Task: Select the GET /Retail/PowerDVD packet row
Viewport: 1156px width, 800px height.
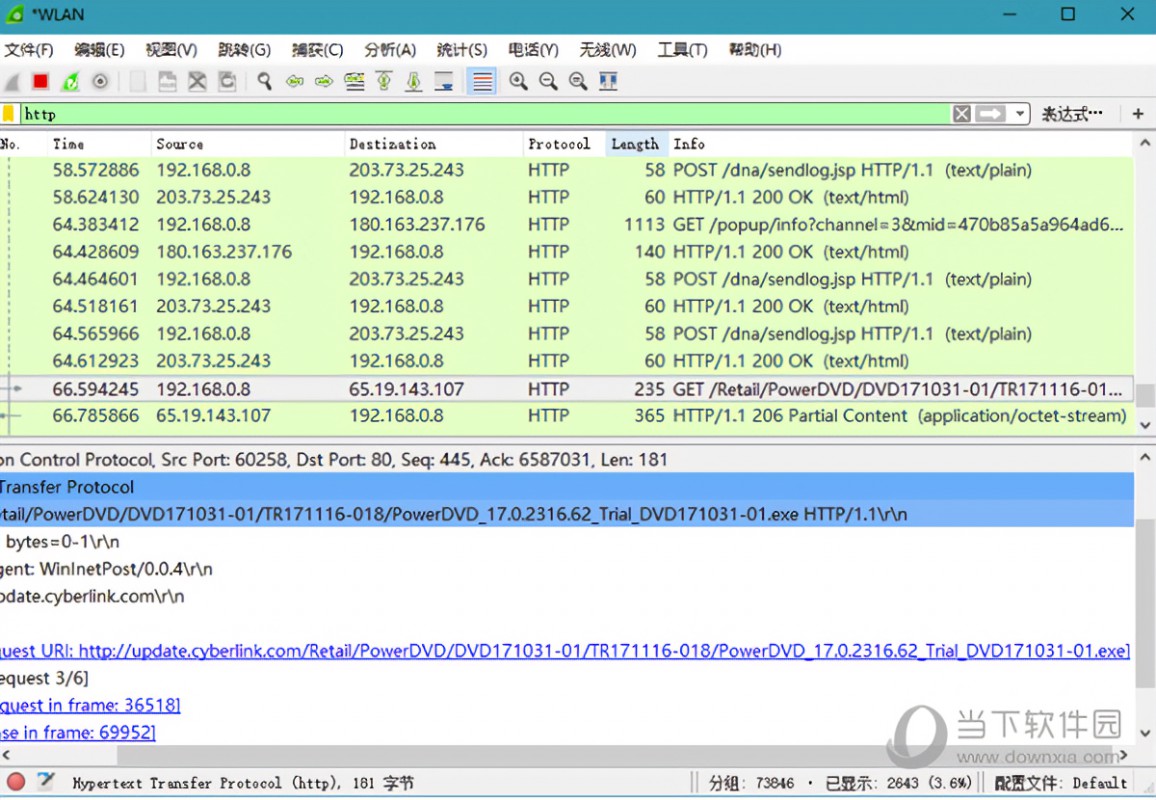Action: 566,389
